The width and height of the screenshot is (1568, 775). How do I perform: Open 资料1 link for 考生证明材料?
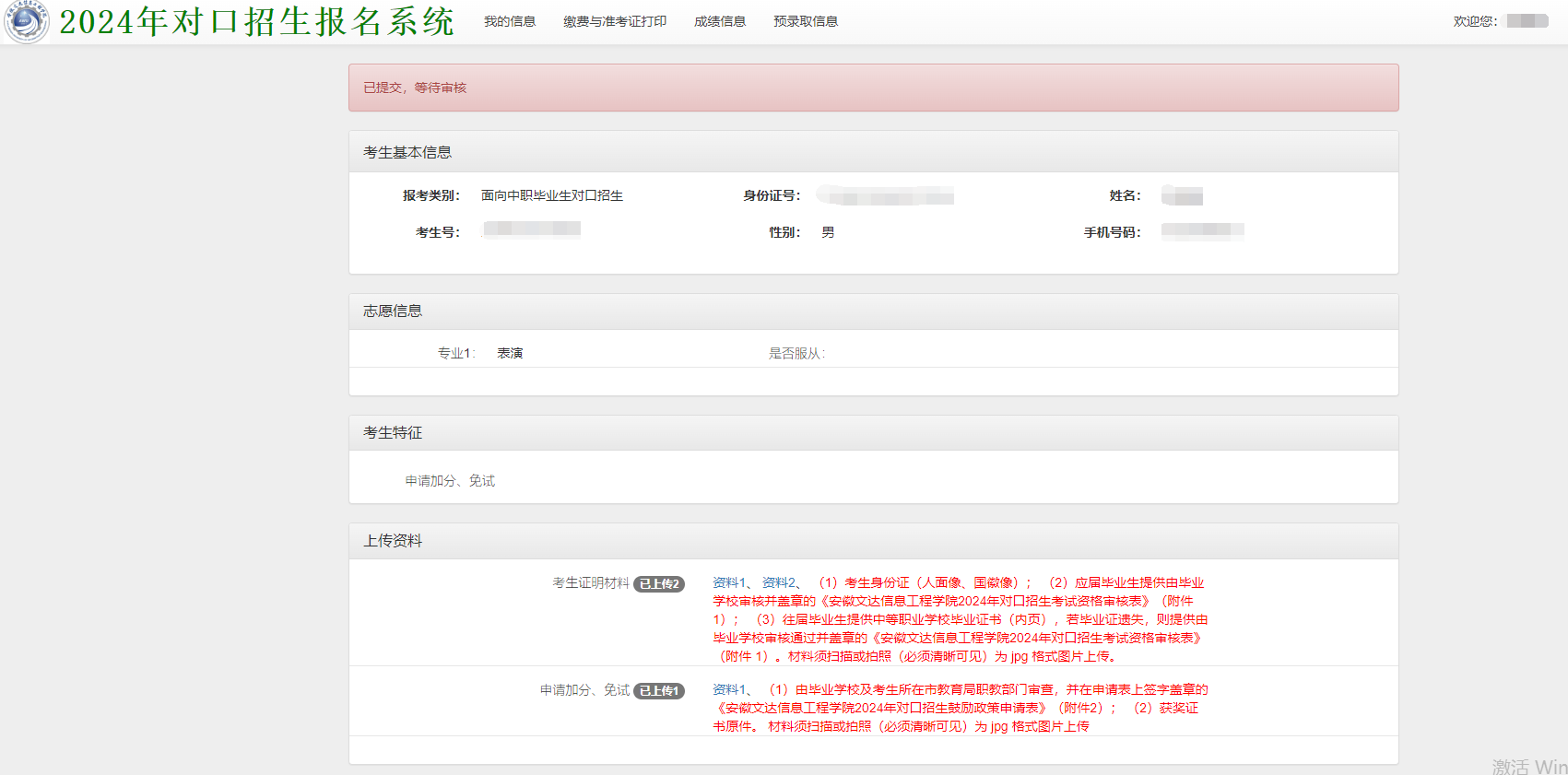[728, 583]
